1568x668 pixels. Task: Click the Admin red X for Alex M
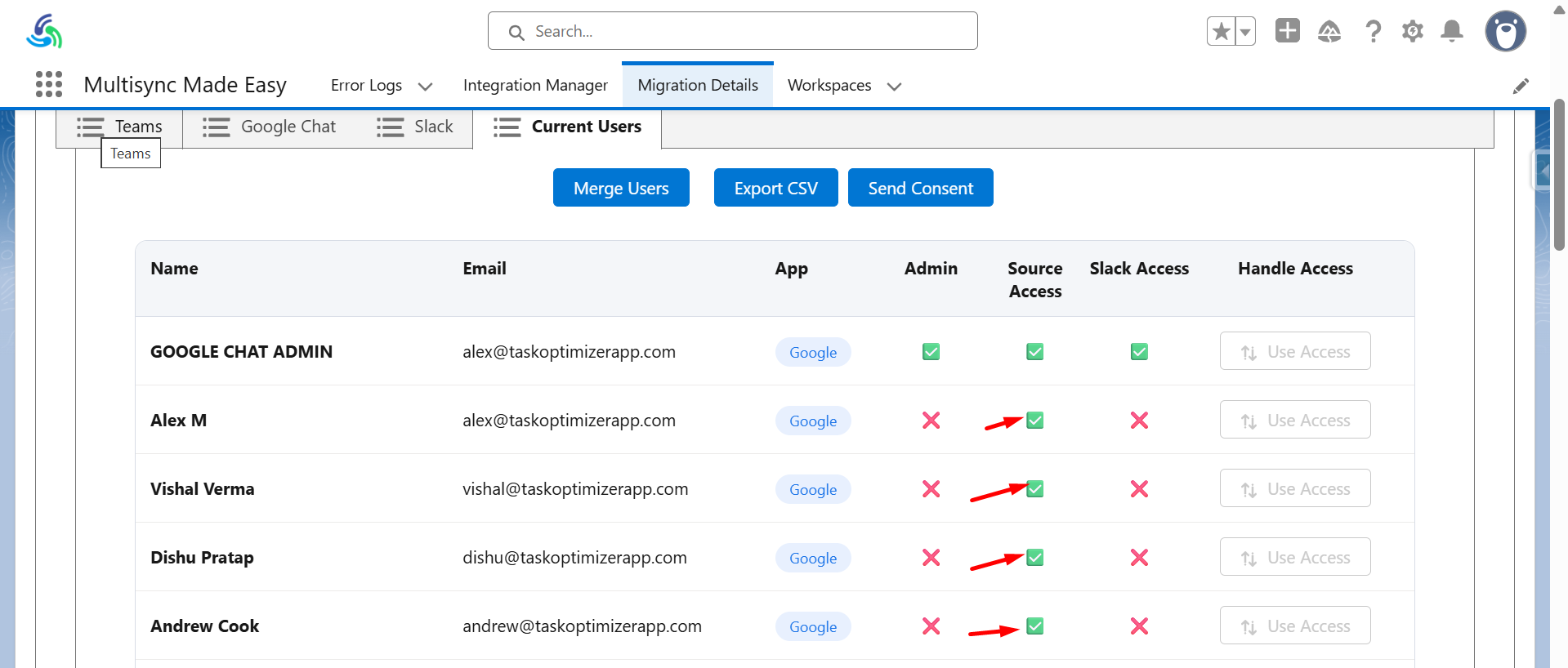tap(931, 421)
